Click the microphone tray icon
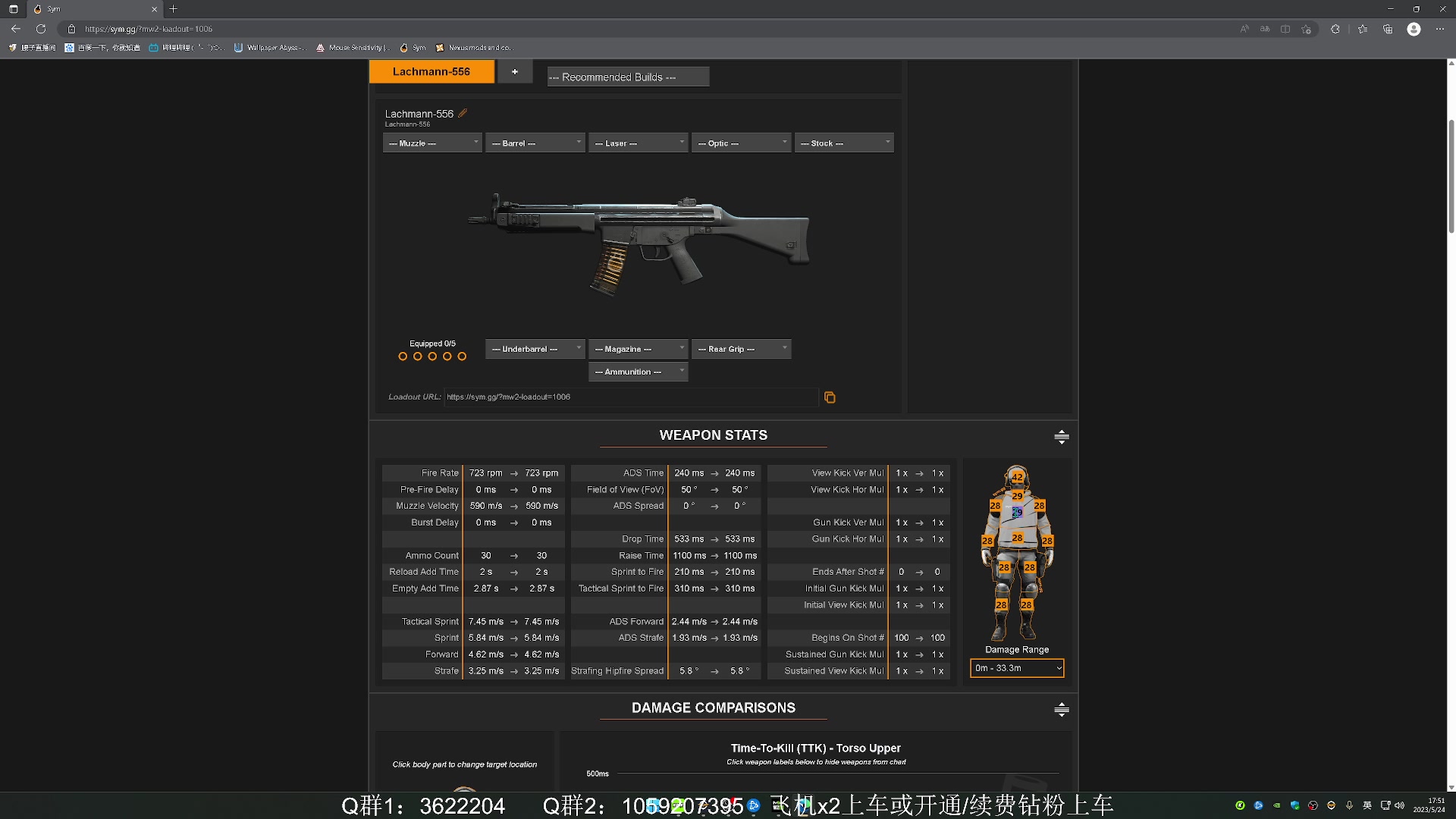Viewport: 1456px width, 819px height. pyautogui.click(x=1349, y=805)
